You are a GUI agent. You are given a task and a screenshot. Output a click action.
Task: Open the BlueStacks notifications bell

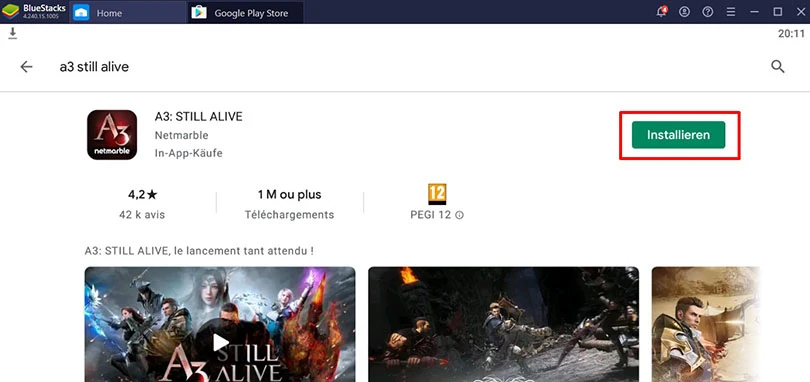coord(661,11)
